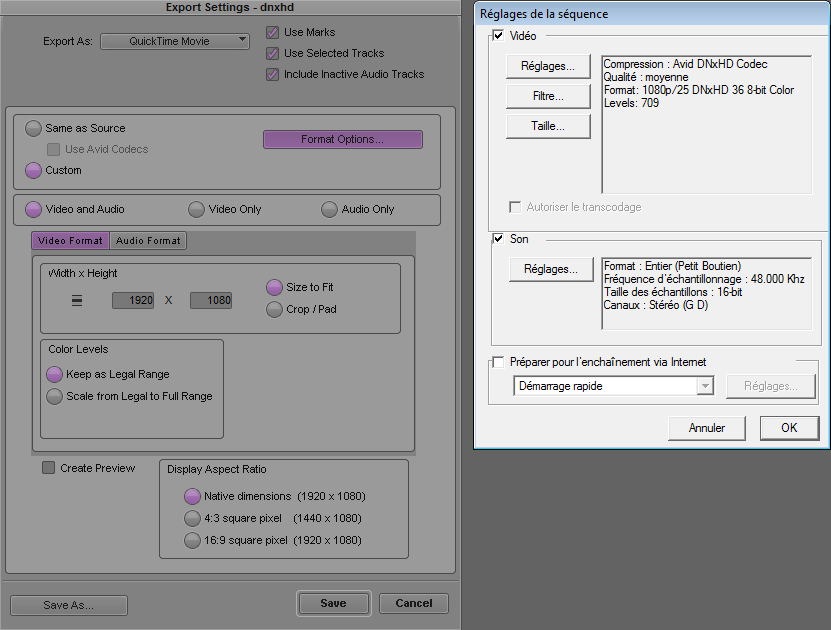Enable the Create Preview checkbox
The height and width of the screenshot is (630, 831).
(x=49, y=468)
